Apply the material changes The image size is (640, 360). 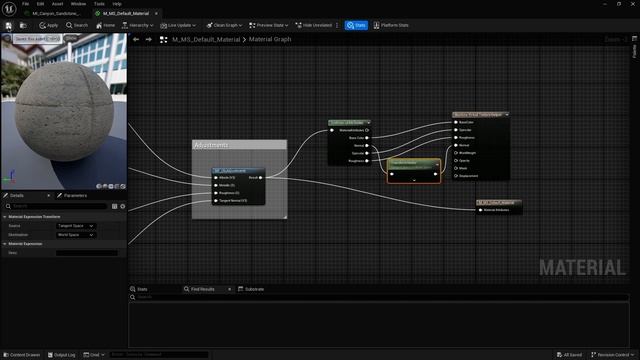(x=49, y=25)
